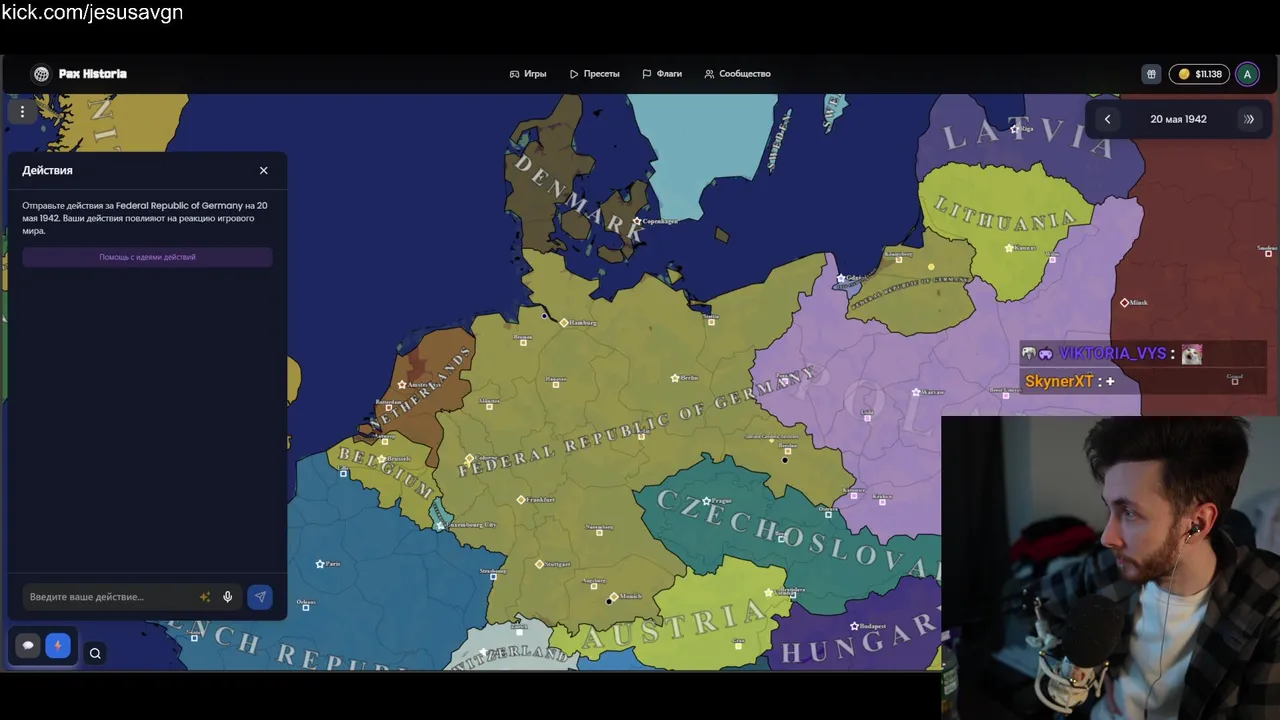This screenshot has width=1280, height=720.
Task: Switch to chat bubble mode
Action: coord(28,646)
